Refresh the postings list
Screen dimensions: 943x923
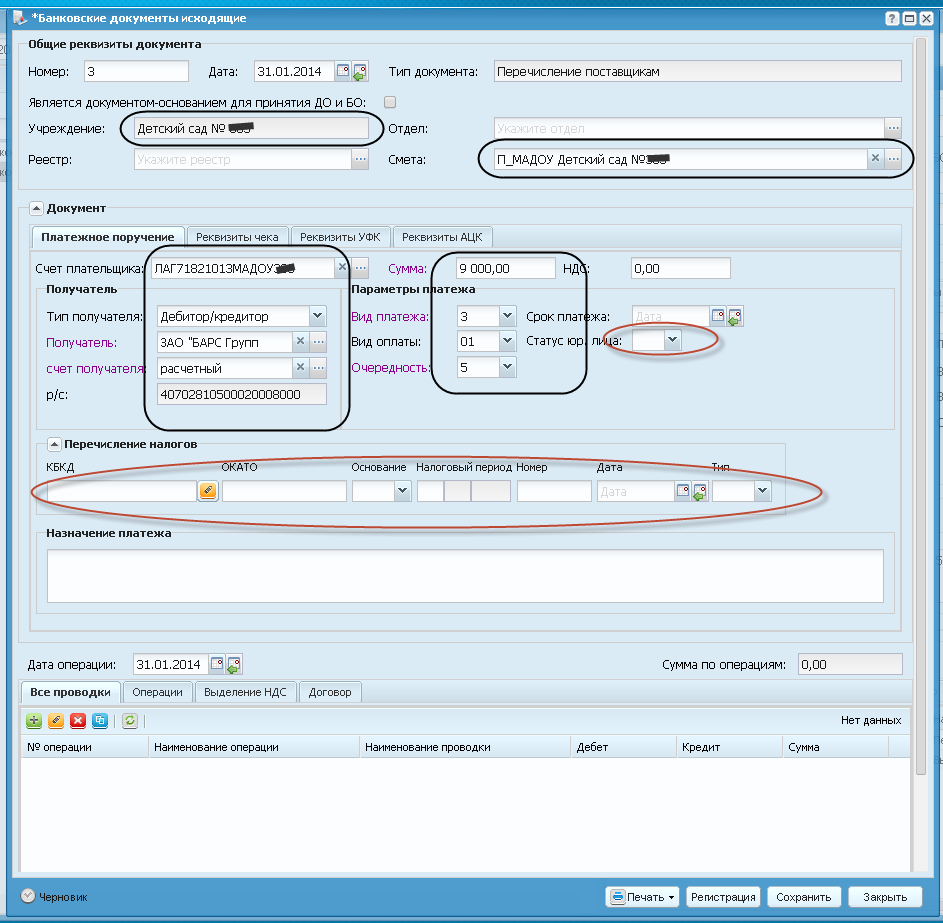130,720
